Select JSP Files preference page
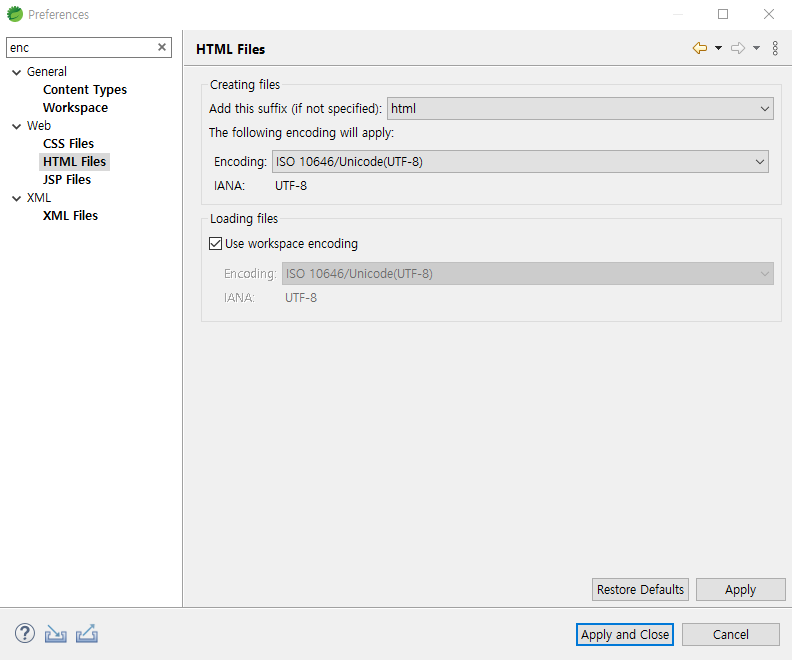792x660 pixels. (67, 180)
